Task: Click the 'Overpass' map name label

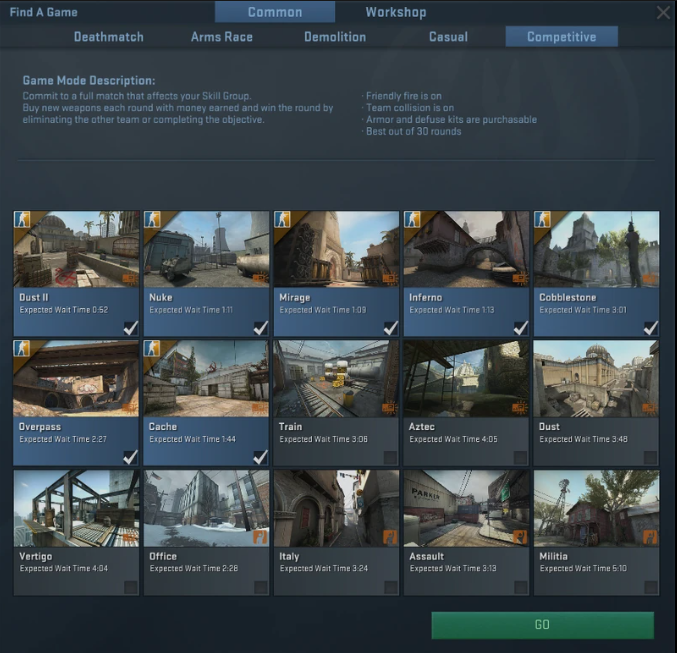Action: tap(40, 427)
